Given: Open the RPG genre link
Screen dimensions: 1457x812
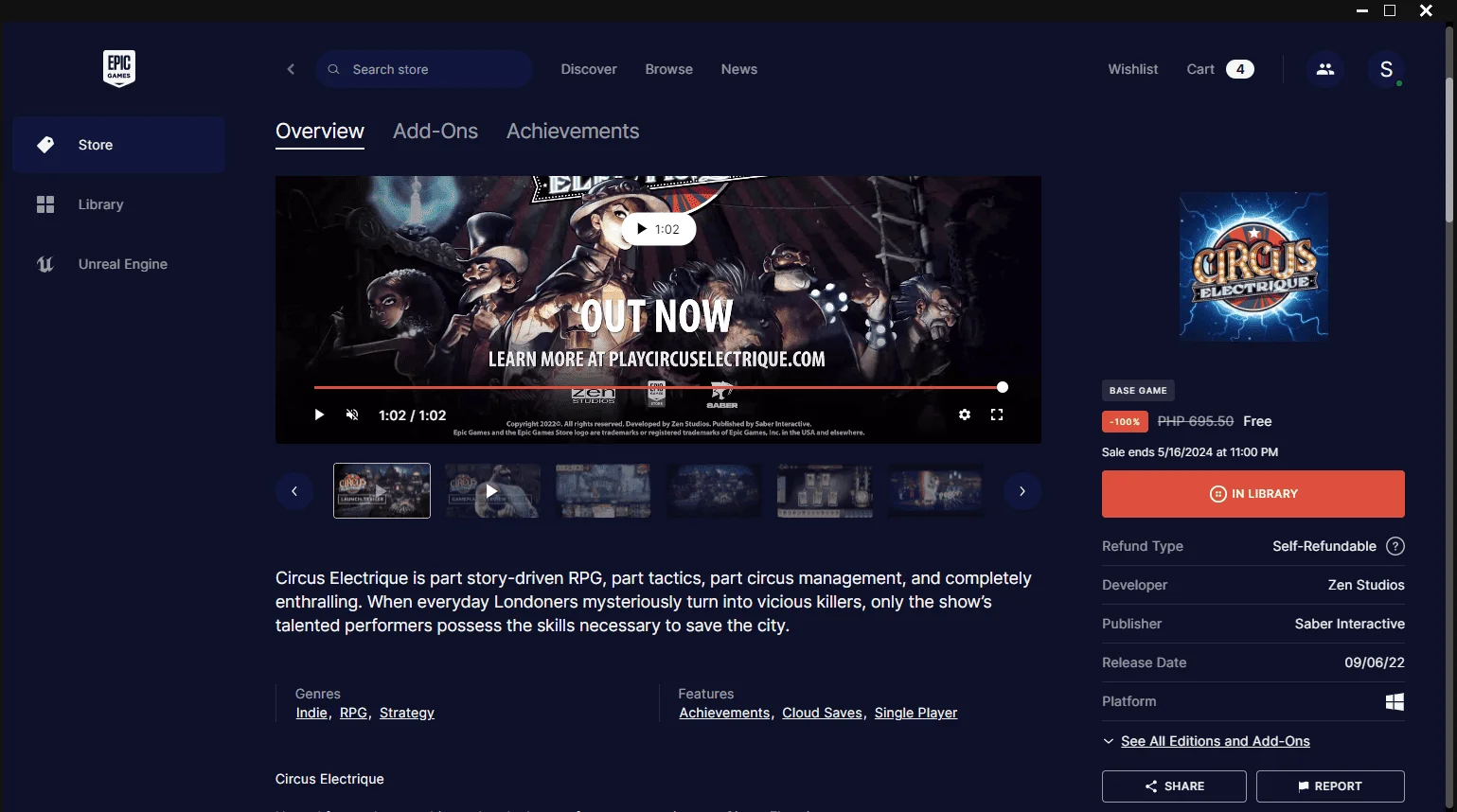Looking at the screenshot, I should (353, 713).
